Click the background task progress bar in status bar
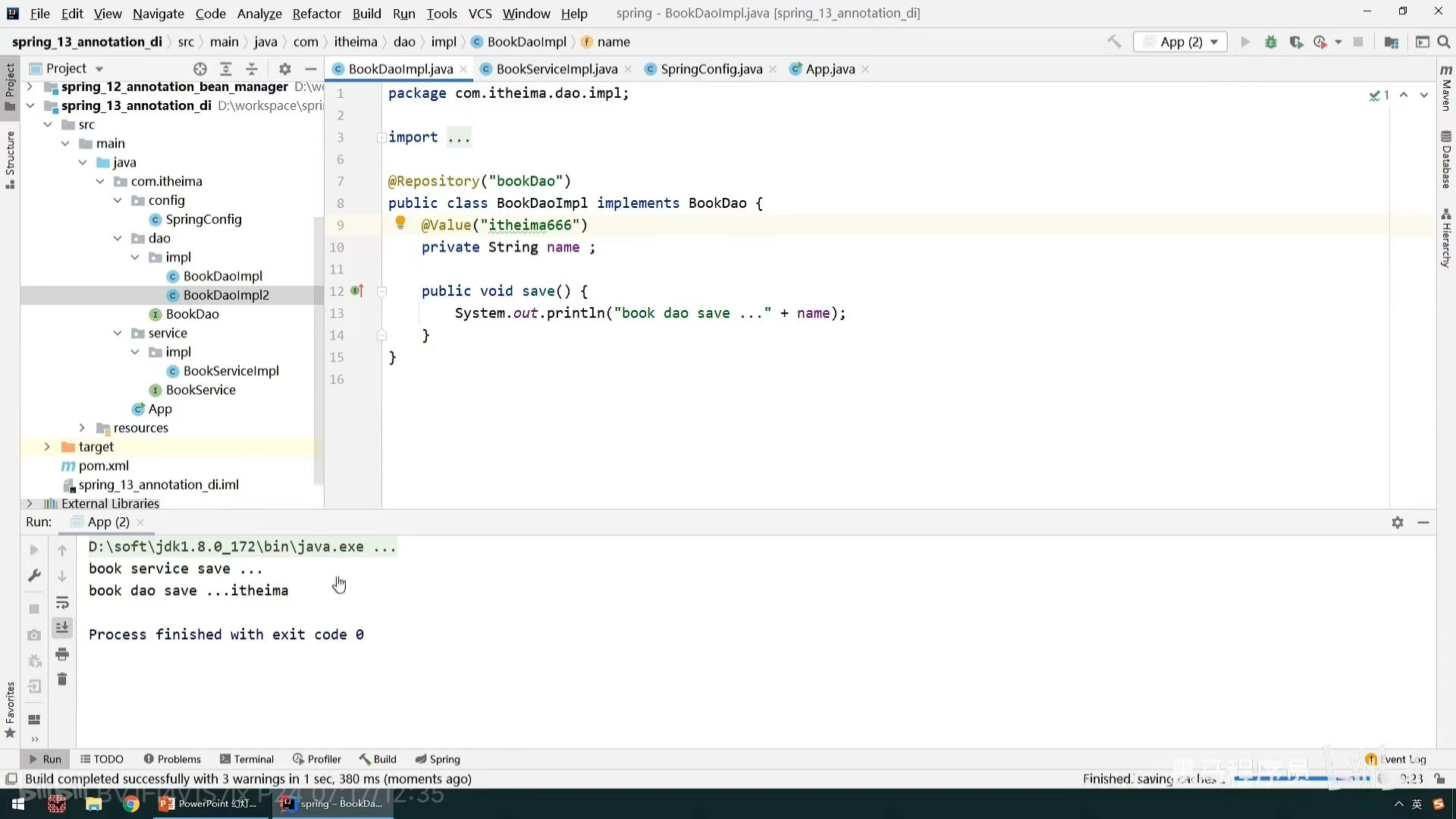The width and height of the screenshot is (1456, 819). (1303, 779)
